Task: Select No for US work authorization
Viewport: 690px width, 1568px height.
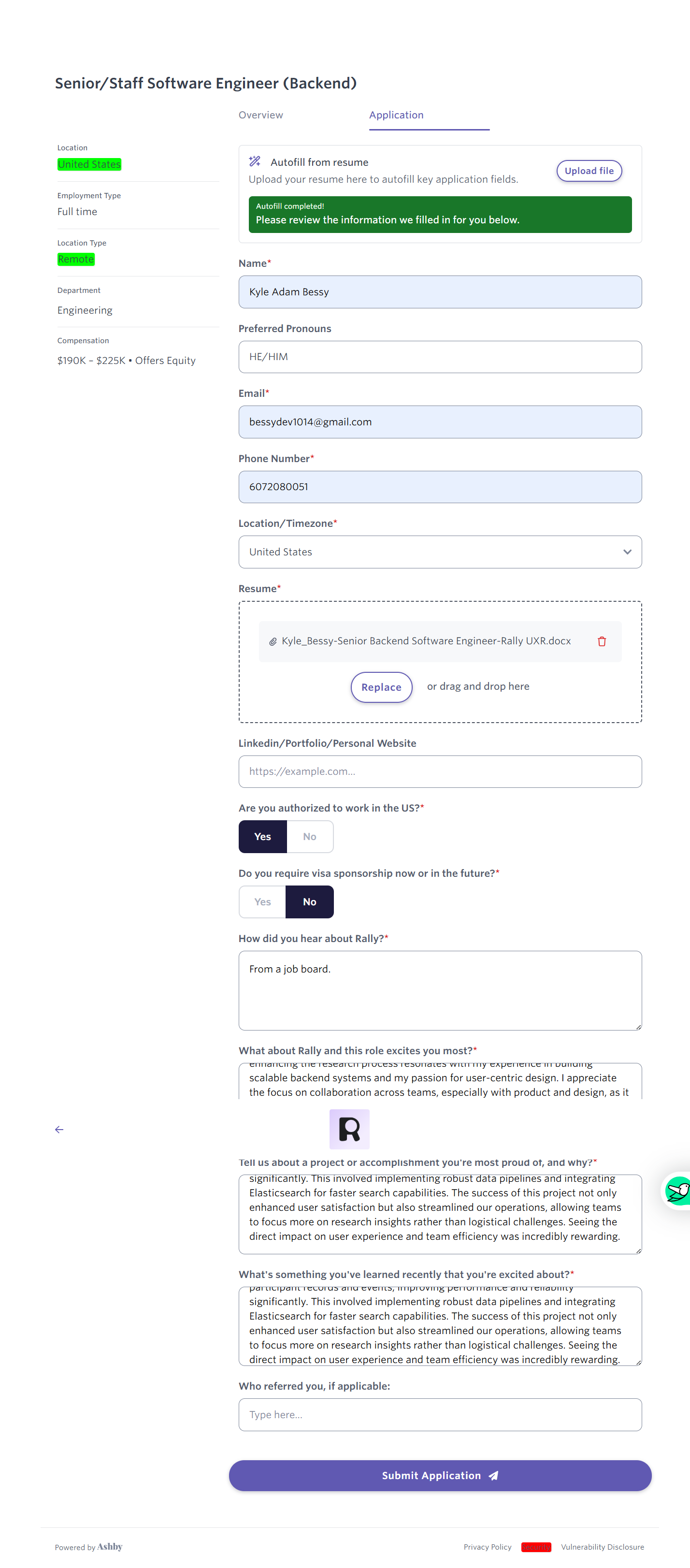Action: click(309, 836)
